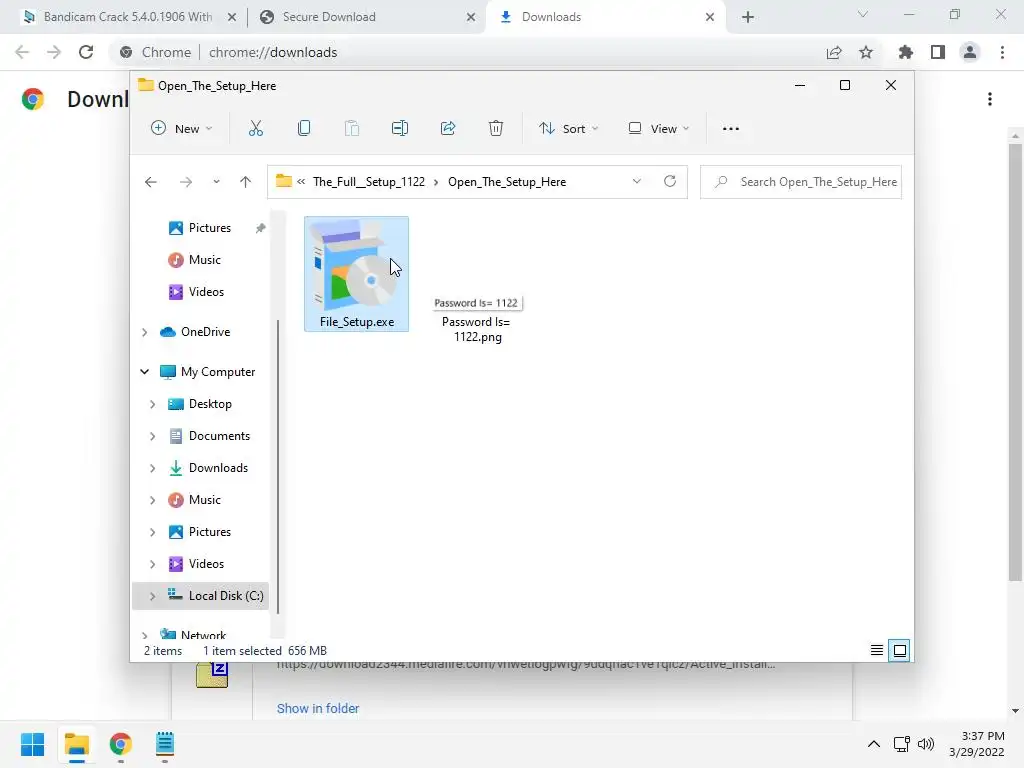Click the Cut scissors icon in Explorer toolbar

(255, 129)
